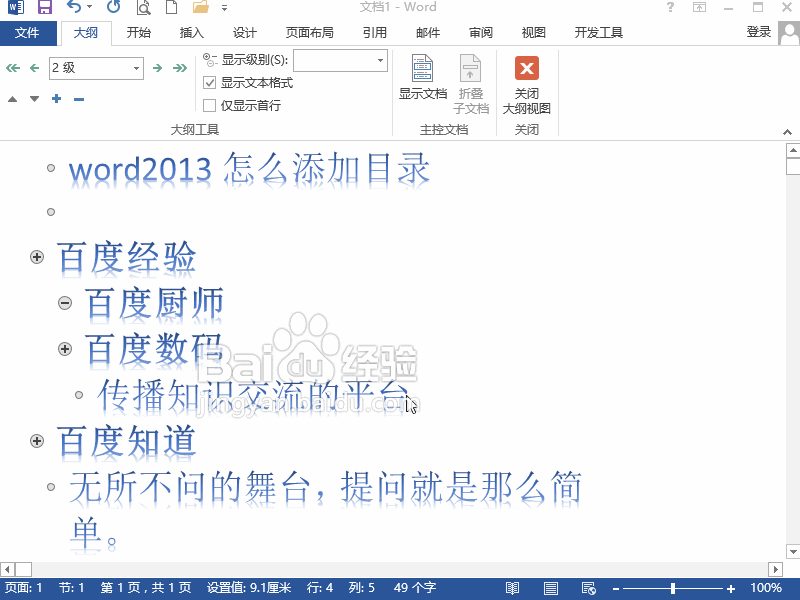Open the Customize Quick Access Toolbar dropdown
Image resolution: width=800 pixels, height=600 pixels.
tap(224, 8)
